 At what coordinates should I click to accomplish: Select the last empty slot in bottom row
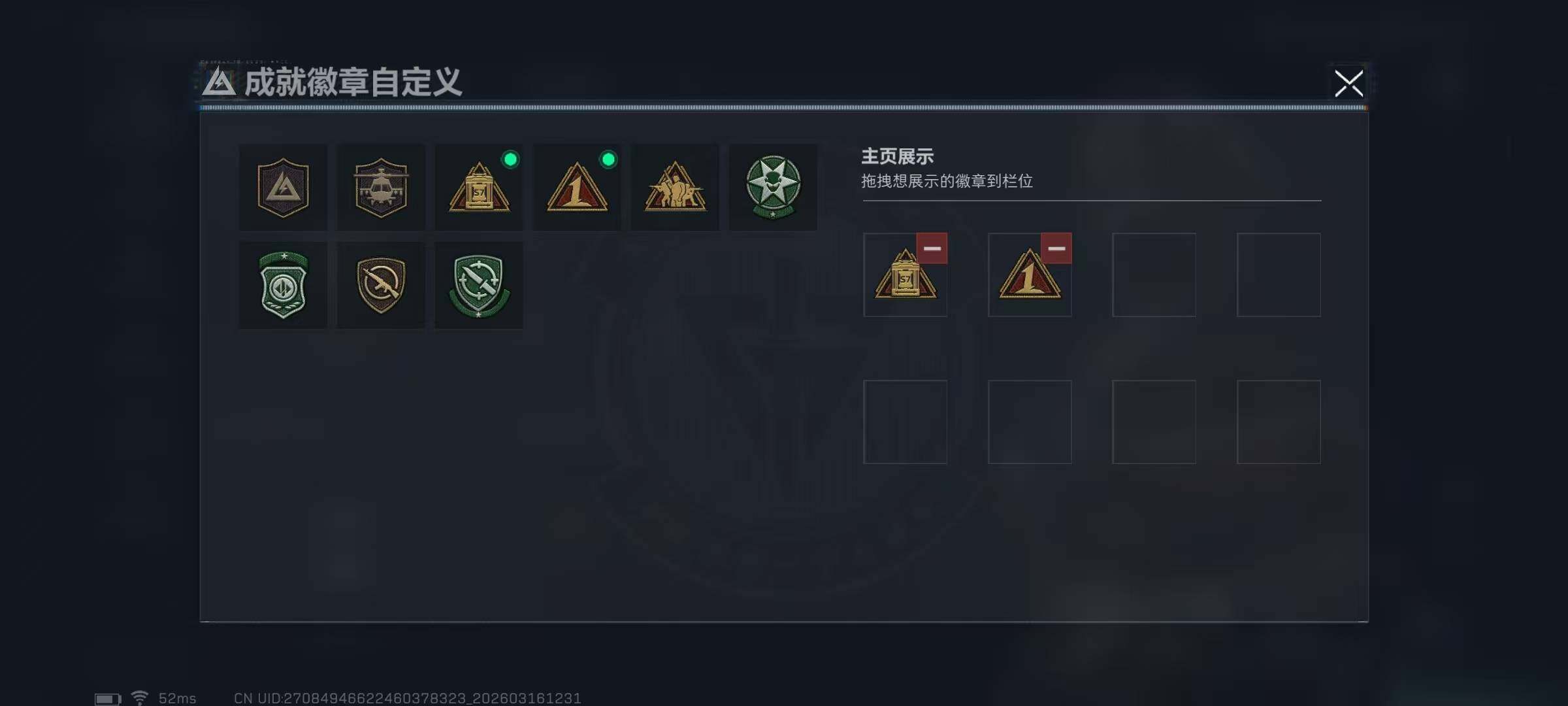click(1279, 422)
